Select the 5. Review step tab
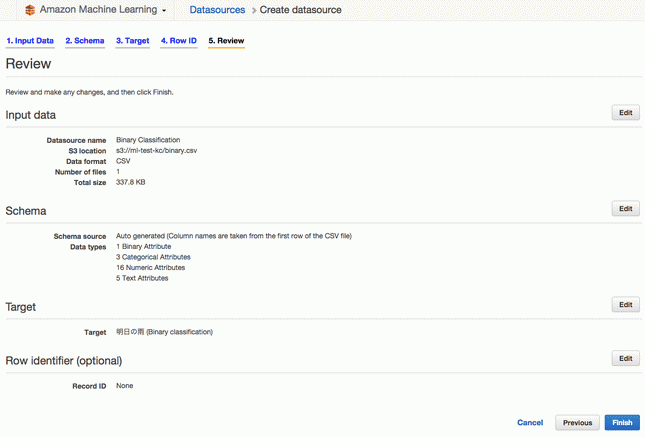 pos(226,41)
